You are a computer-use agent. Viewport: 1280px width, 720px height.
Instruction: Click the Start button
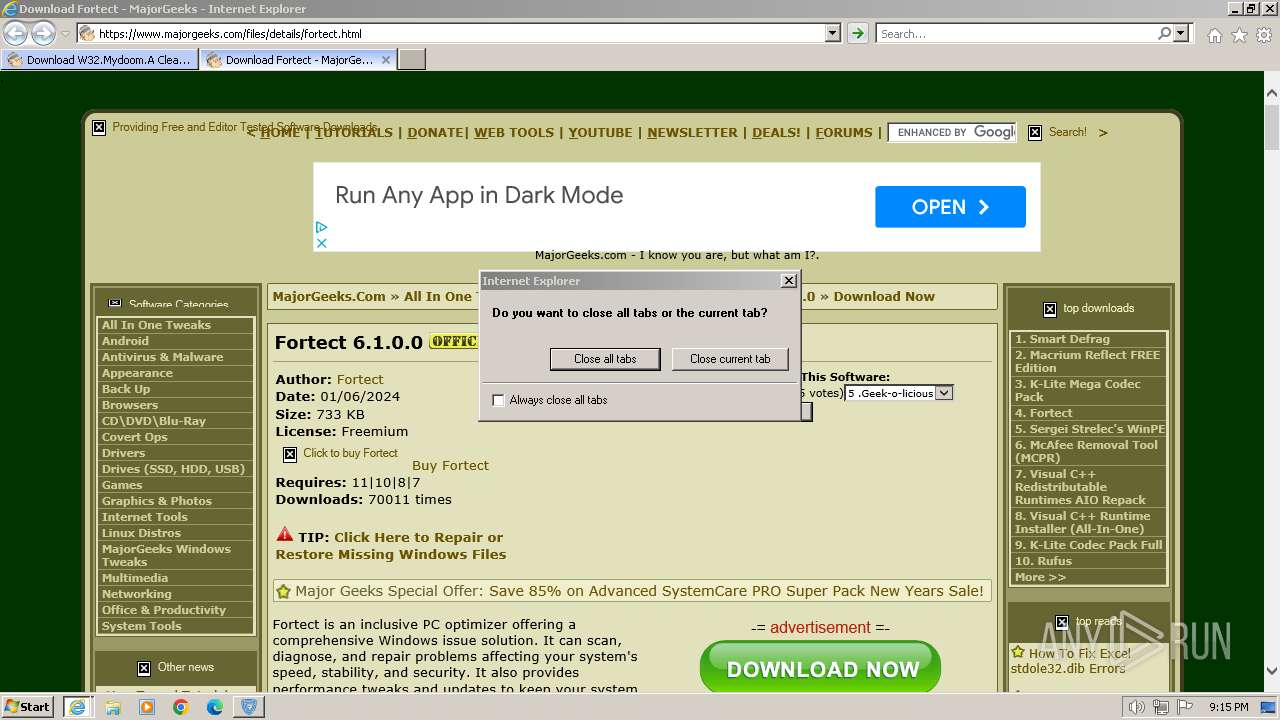pyautogui.click(x=28, y=707)
